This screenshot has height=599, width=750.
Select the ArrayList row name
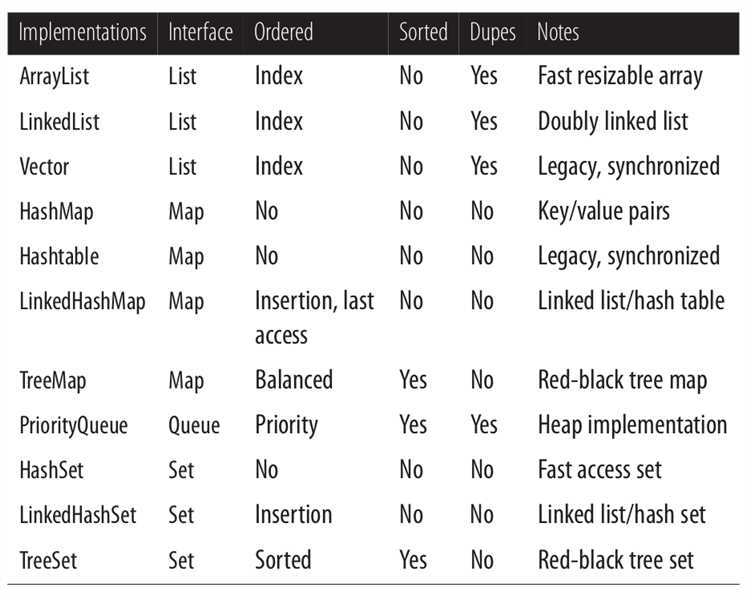[x=54, y=77]
